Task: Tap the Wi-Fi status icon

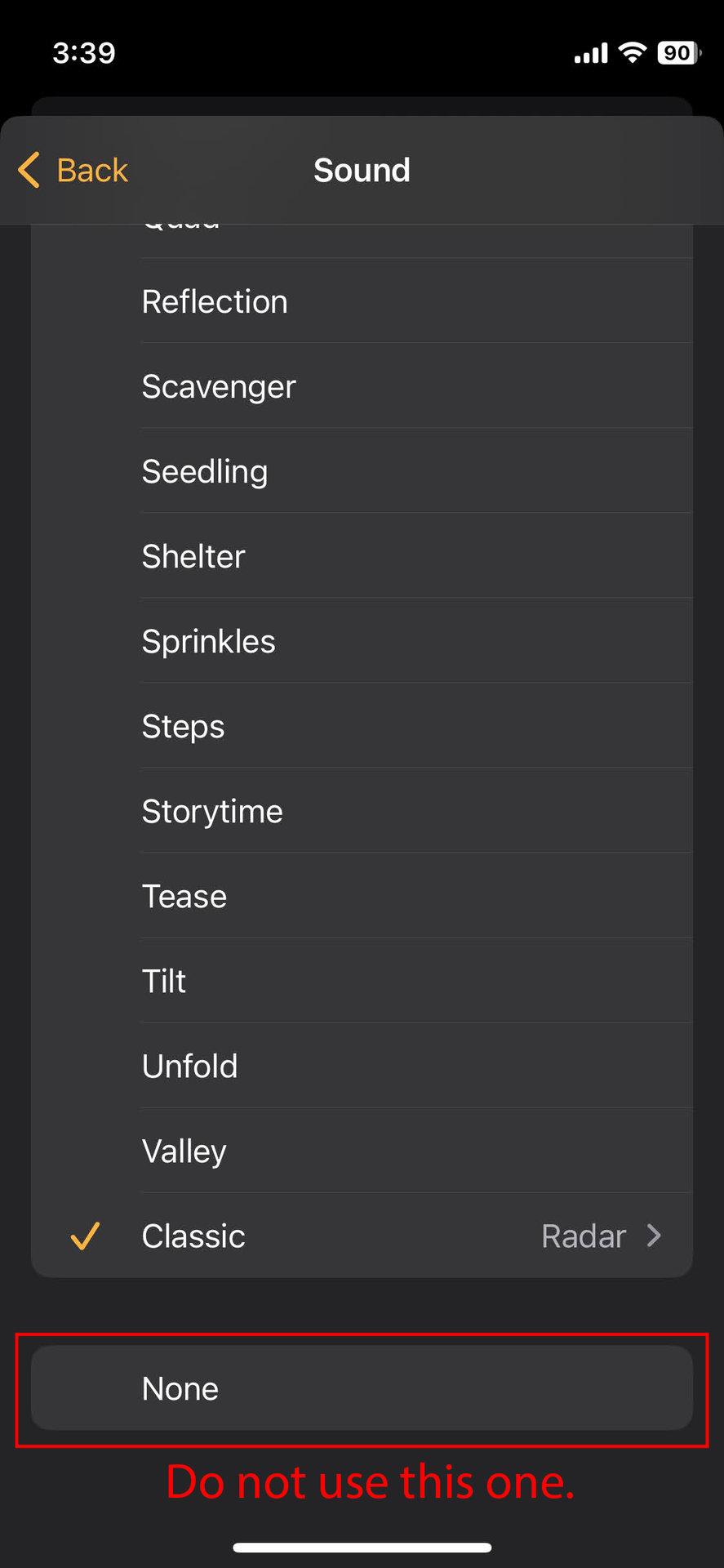Action: (x=632, y=53)
